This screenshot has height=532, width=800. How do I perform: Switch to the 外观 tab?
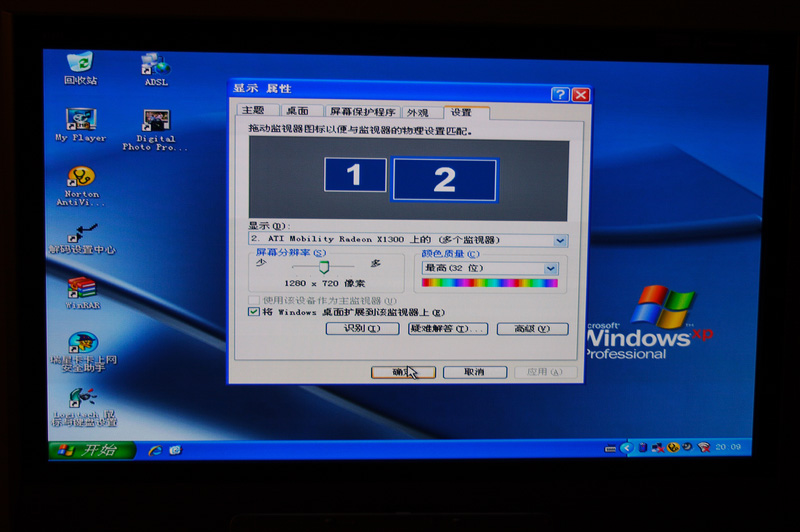[418, 112]
